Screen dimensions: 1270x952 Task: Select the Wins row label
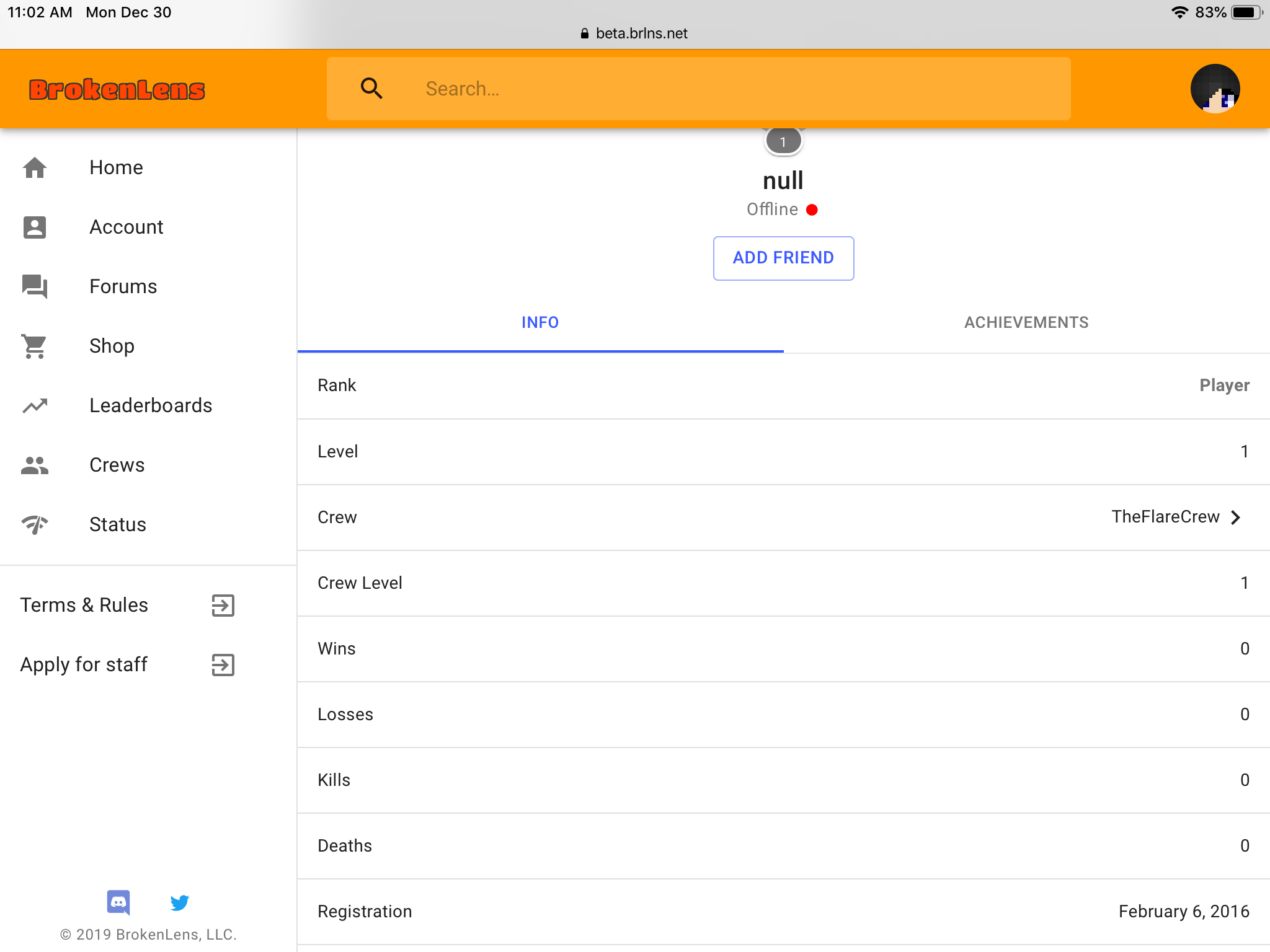[337, 648]
